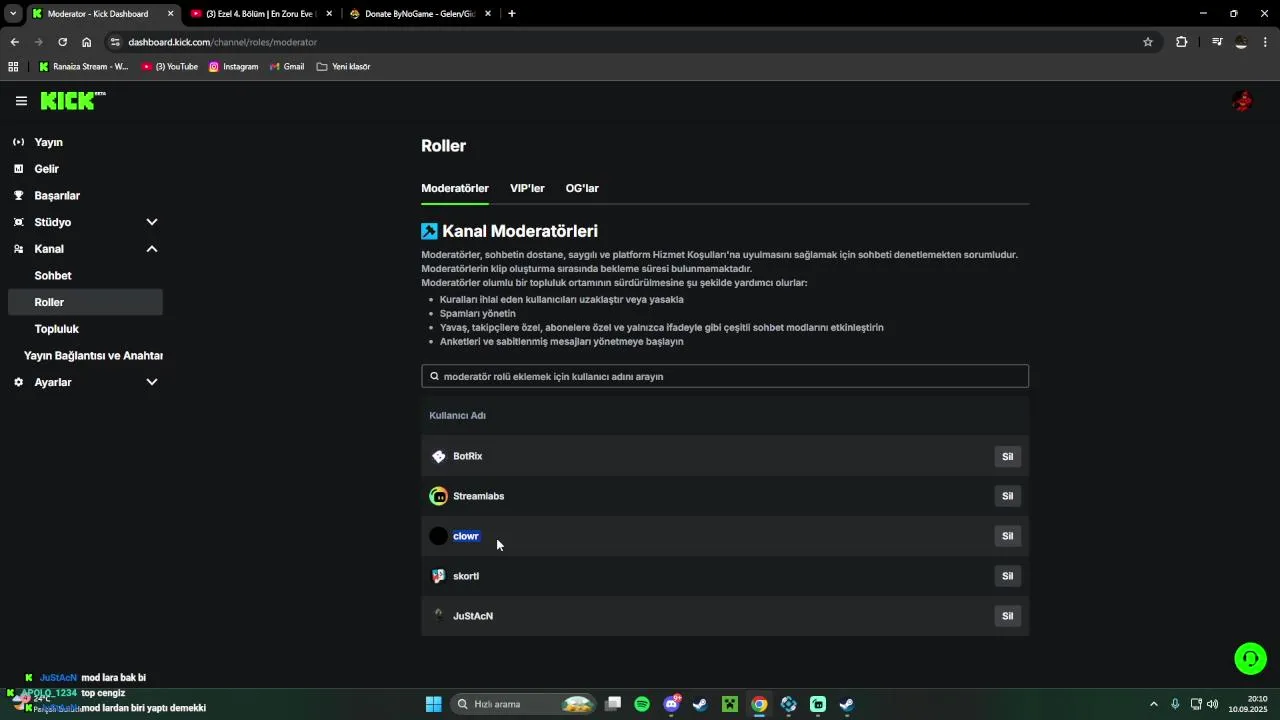Show hidden system tray icons
This screenshot has width=1280, height=720.
coord(1153,704)
